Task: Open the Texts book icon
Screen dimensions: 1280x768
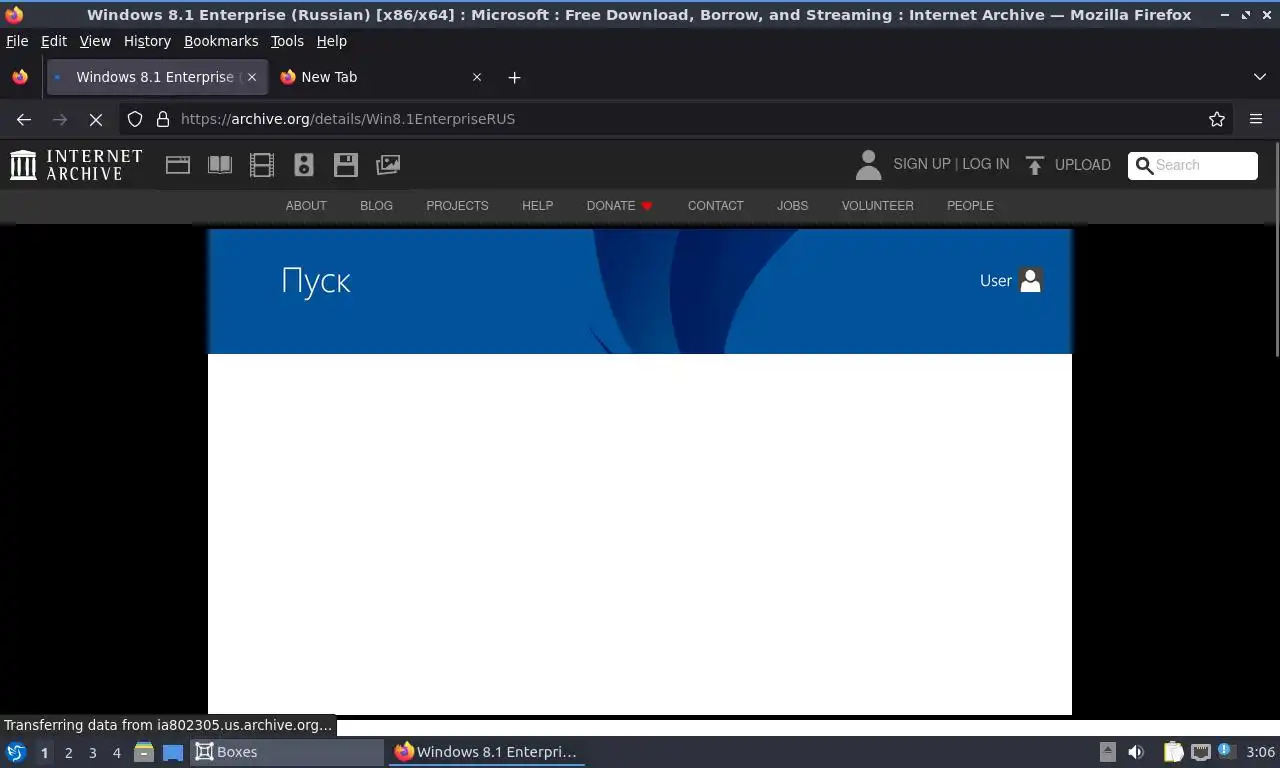Action: [x=220, y=165]
